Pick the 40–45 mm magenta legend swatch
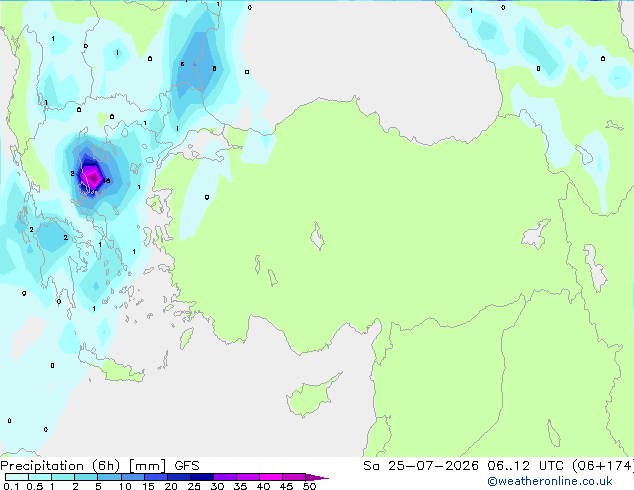 (271, 477)
